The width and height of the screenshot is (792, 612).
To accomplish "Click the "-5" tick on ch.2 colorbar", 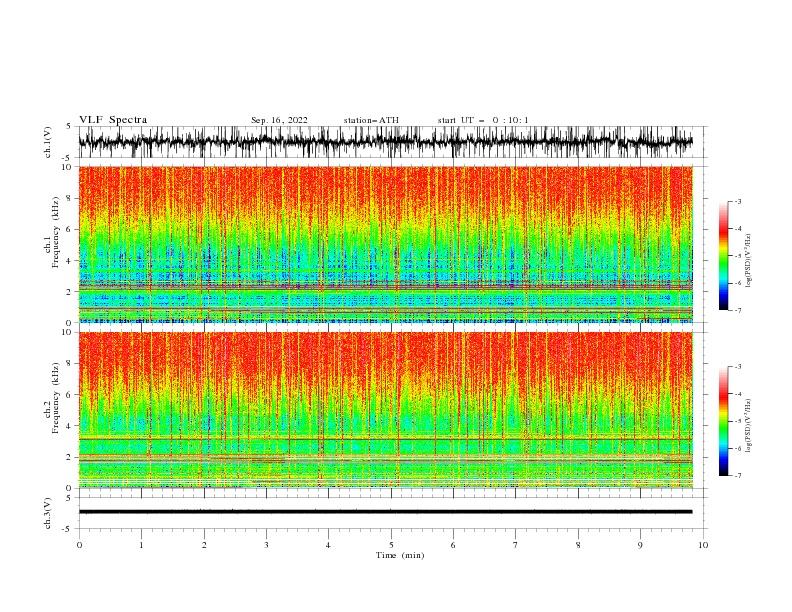I will (x=738, y=421).
